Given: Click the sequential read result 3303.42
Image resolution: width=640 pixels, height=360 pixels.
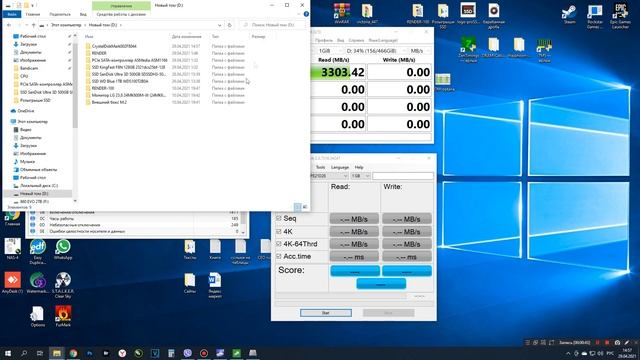Looking at the screenshot, I should (338, 72).
